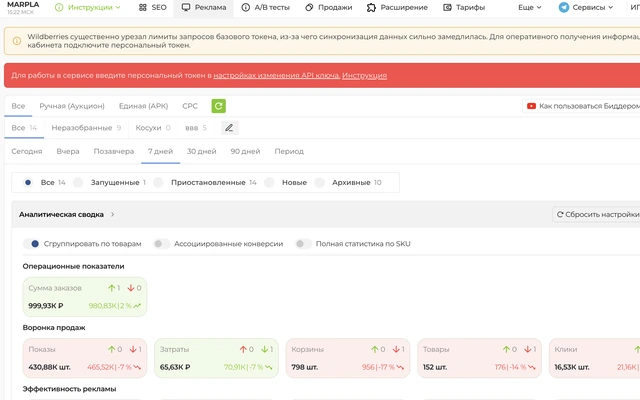The image size is (640, 400).
Task: Open the Инструкции dropdown
Action: tap(88, 7)
